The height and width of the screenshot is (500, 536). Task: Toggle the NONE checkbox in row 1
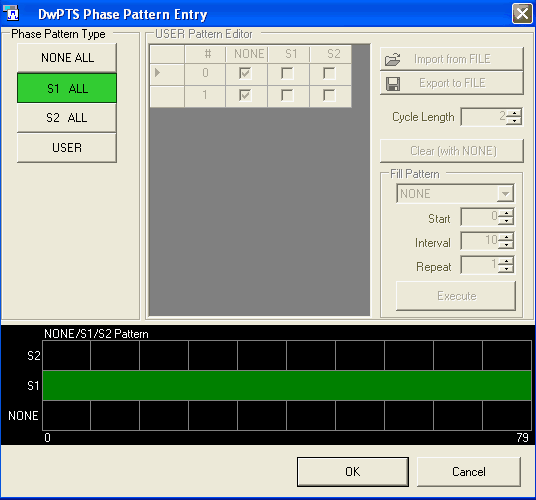click(x=245, y=95)
